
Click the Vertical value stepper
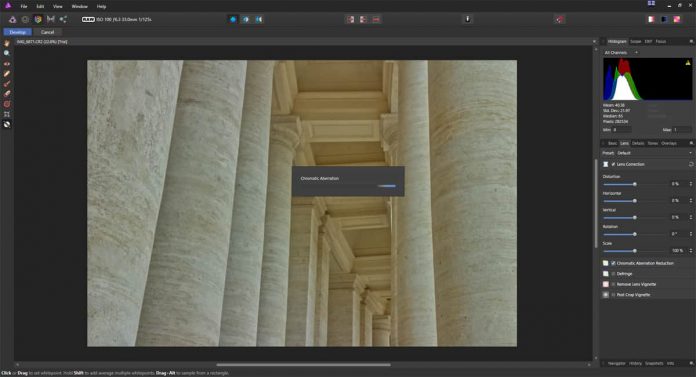[x=690, y=218]
